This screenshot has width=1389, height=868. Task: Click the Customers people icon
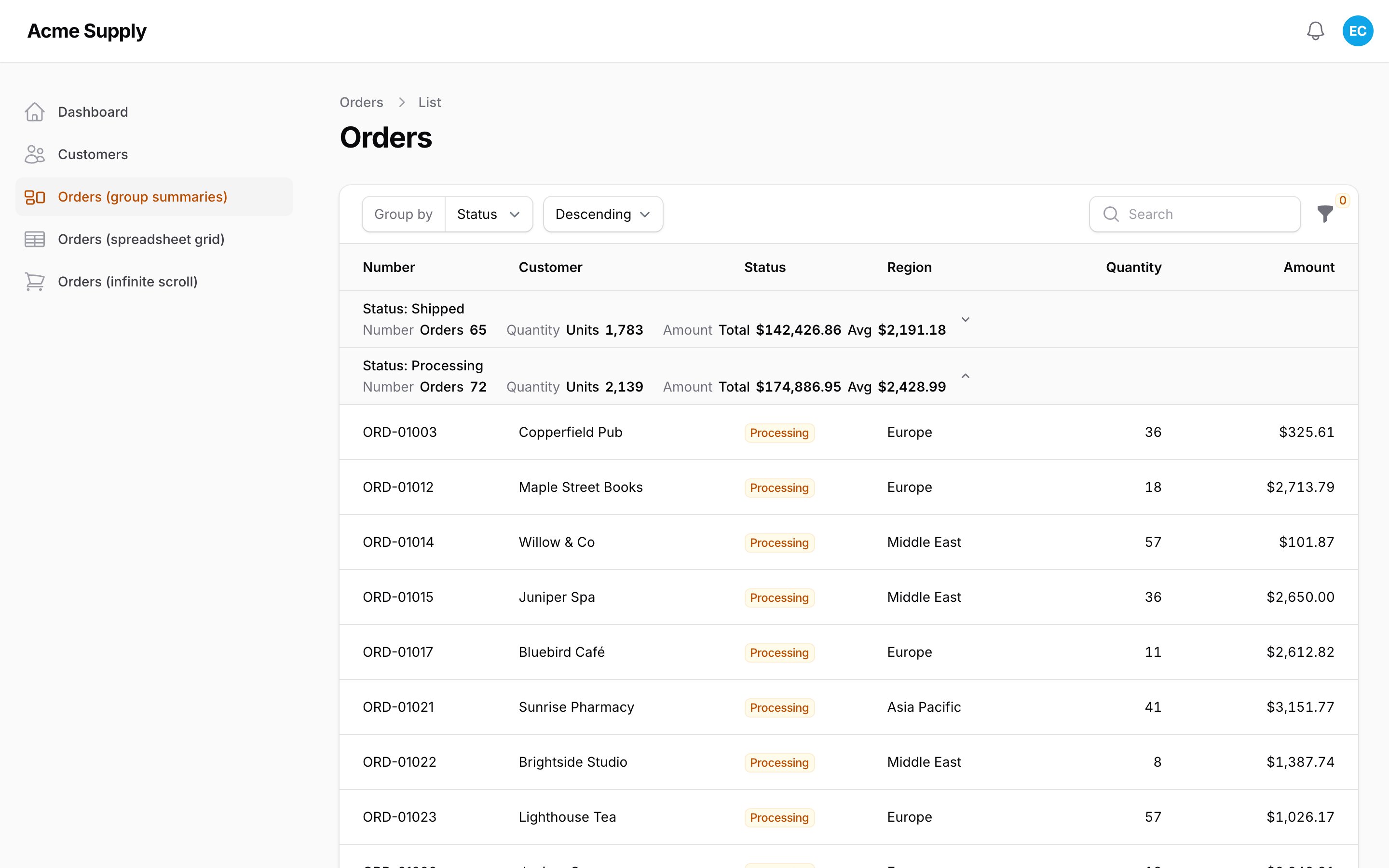(34, 154)
